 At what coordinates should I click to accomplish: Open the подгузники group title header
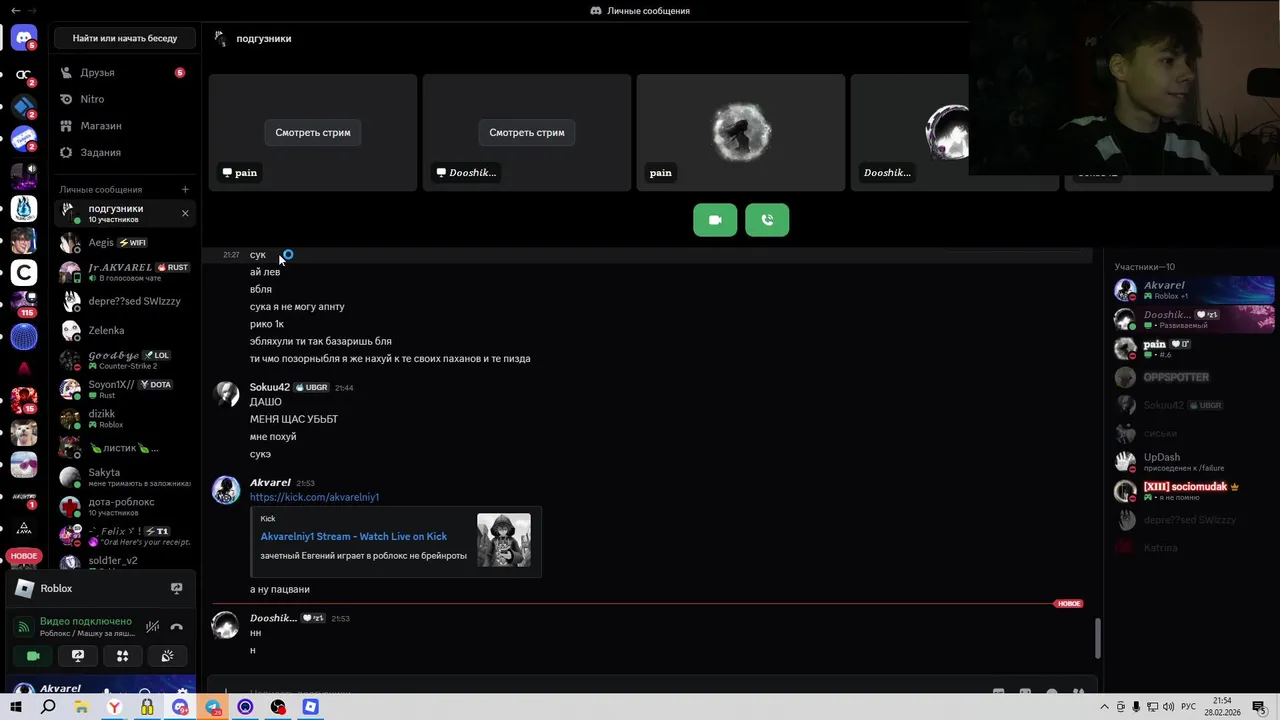click(x=264, y=38)
